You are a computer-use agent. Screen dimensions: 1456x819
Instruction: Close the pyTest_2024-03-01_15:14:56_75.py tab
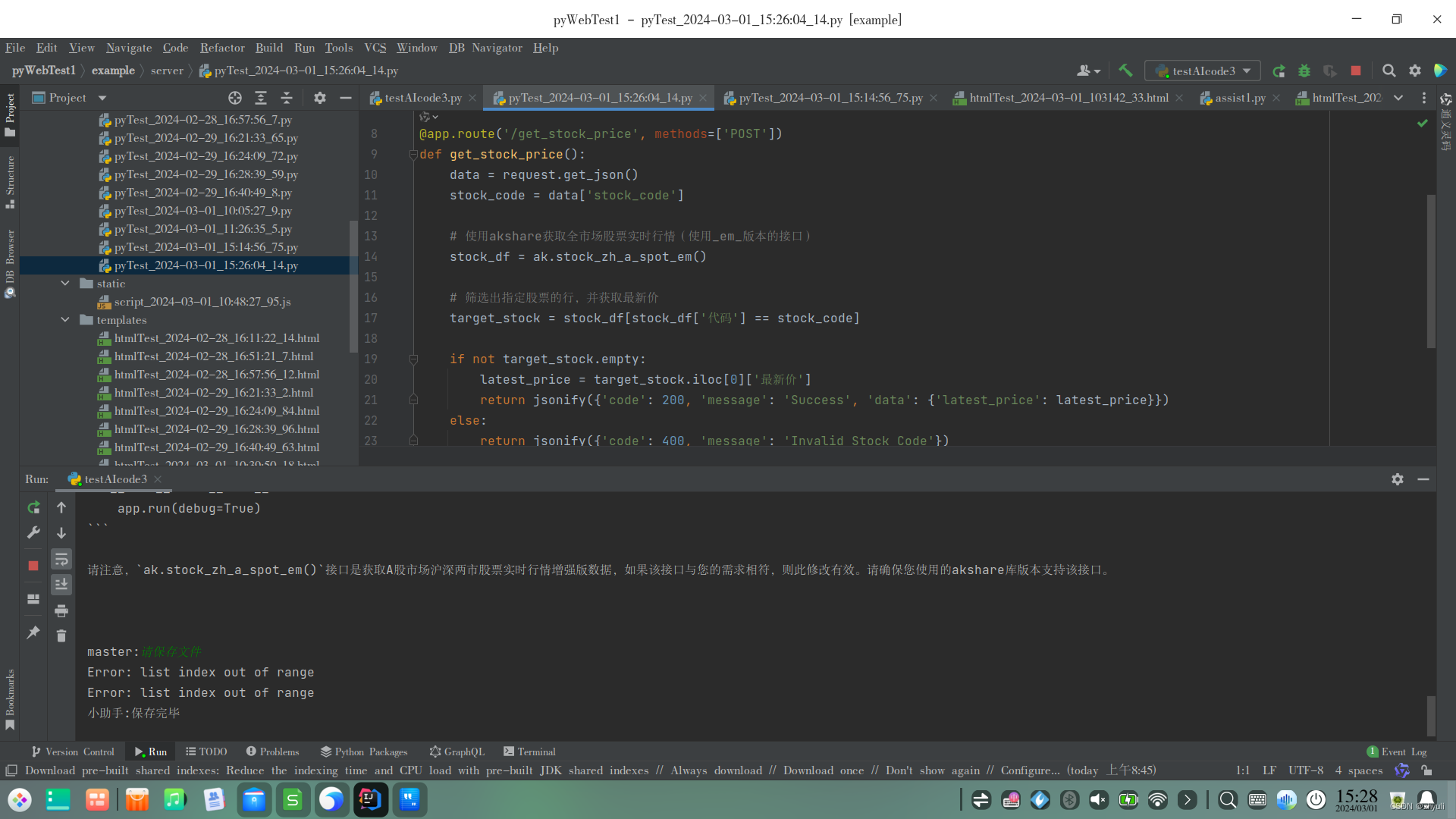click(934, 98)
